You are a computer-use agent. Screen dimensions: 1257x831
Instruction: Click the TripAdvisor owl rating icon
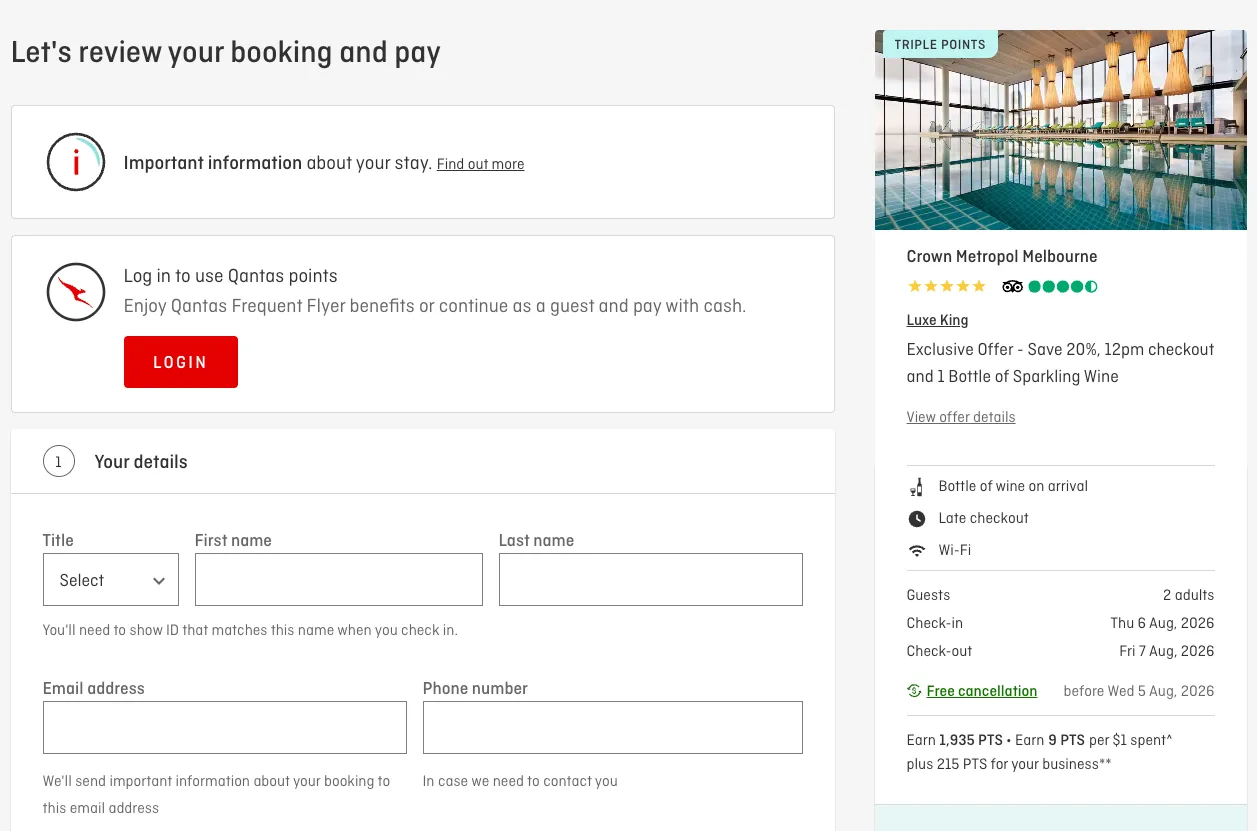(x=1013, y=287)
